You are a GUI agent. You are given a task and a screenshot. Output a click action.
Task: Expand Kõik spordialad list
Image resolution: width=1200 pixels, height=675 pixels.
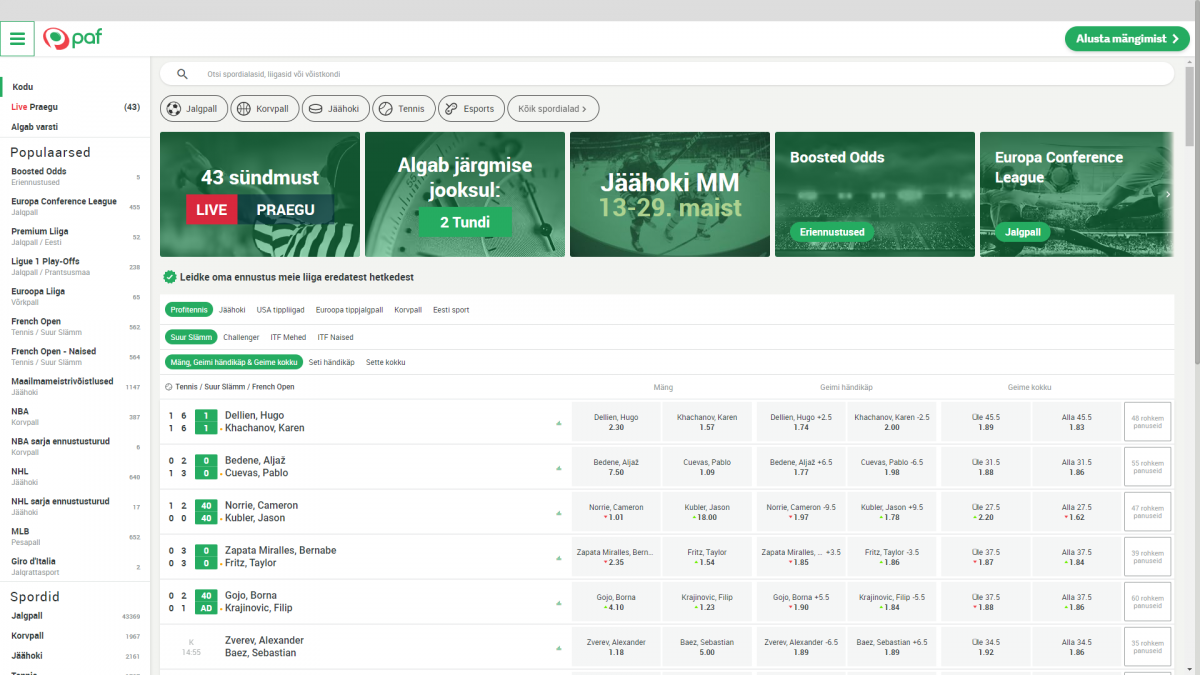click(x=552, y=109)
